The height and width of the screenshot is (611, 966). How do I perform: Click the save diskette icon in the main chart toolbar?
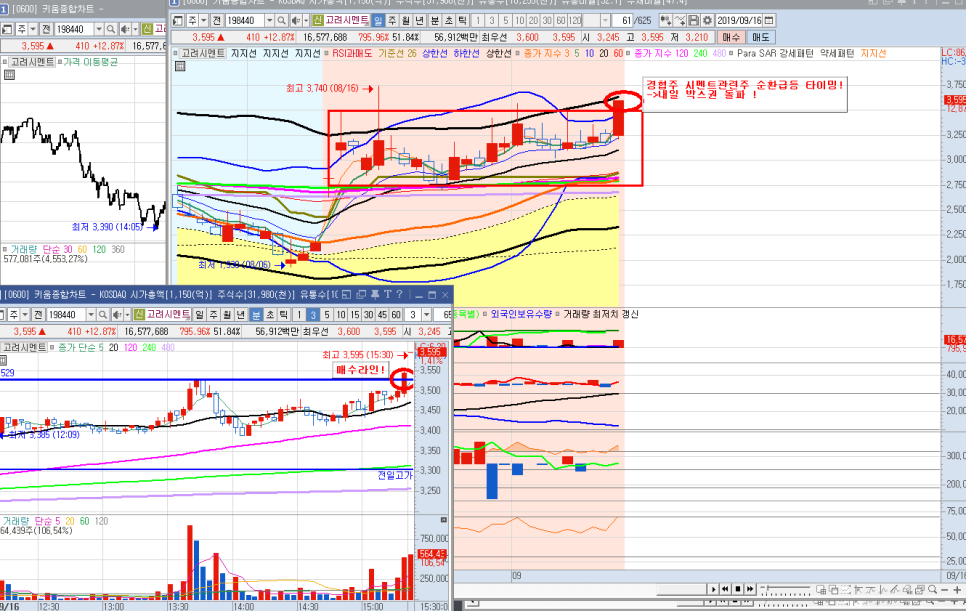693,20
